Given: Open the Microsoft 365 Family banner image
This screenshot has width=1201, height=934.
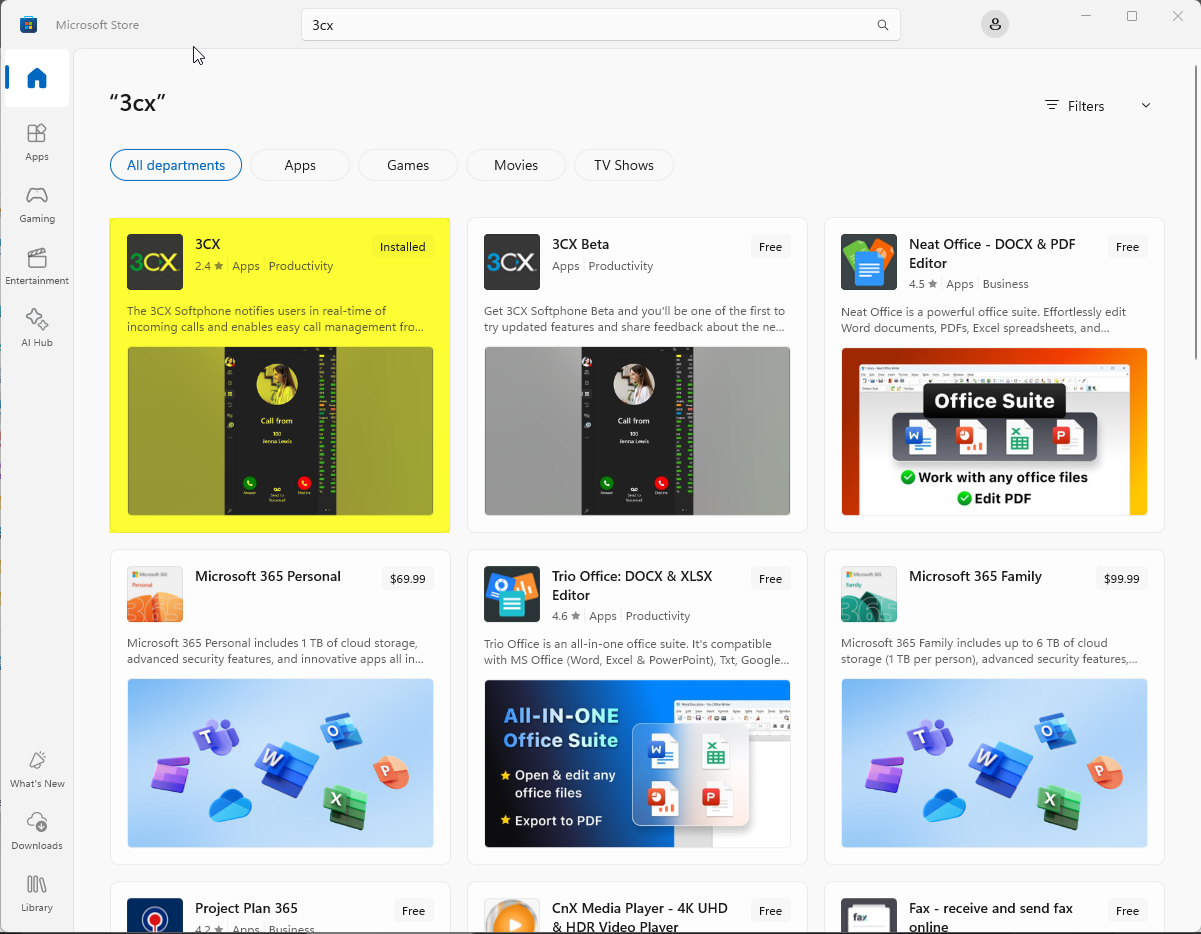Looking at the screenshot, I should pyautogui.click(x=994, y=763).
